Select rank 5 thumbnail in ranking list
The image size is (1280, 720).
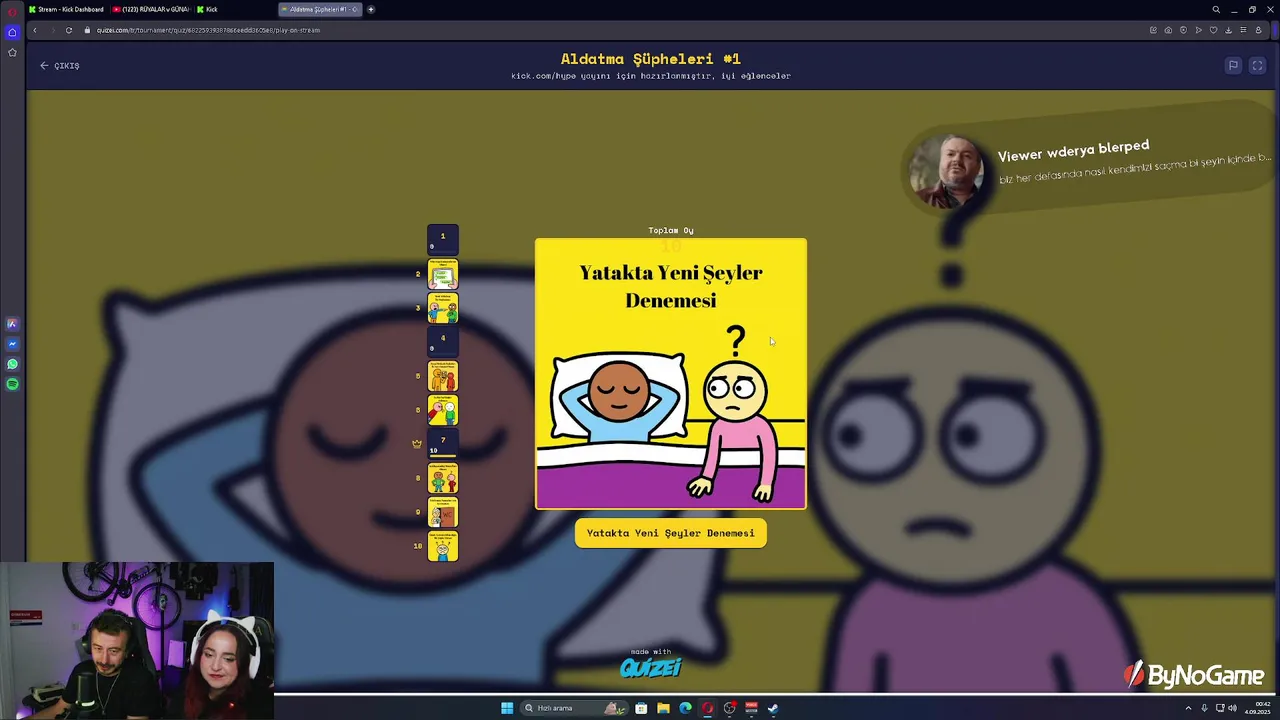443,376
